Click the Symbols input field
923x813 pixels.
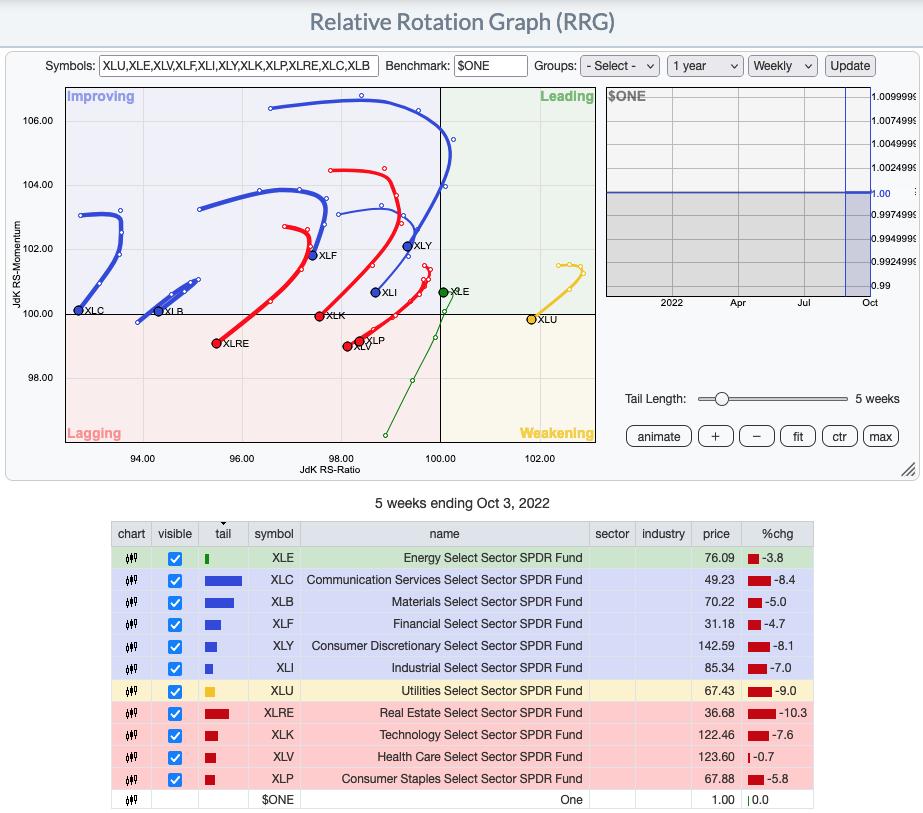coord(238,66)
